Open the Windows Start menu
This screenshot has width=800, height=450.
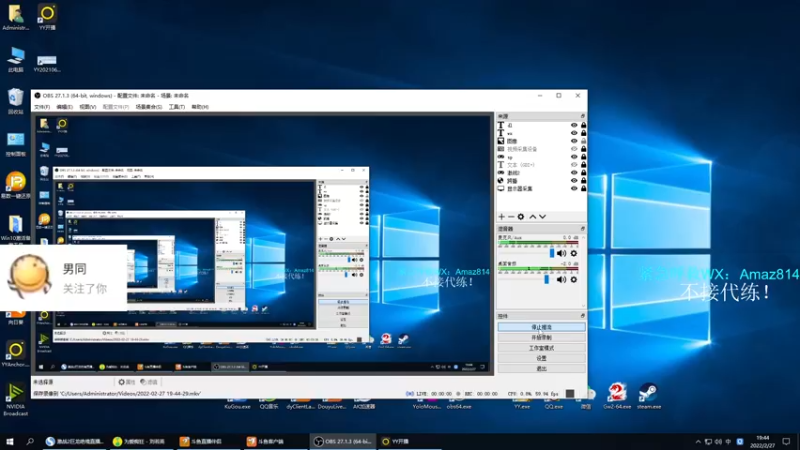tap(9, 441)
